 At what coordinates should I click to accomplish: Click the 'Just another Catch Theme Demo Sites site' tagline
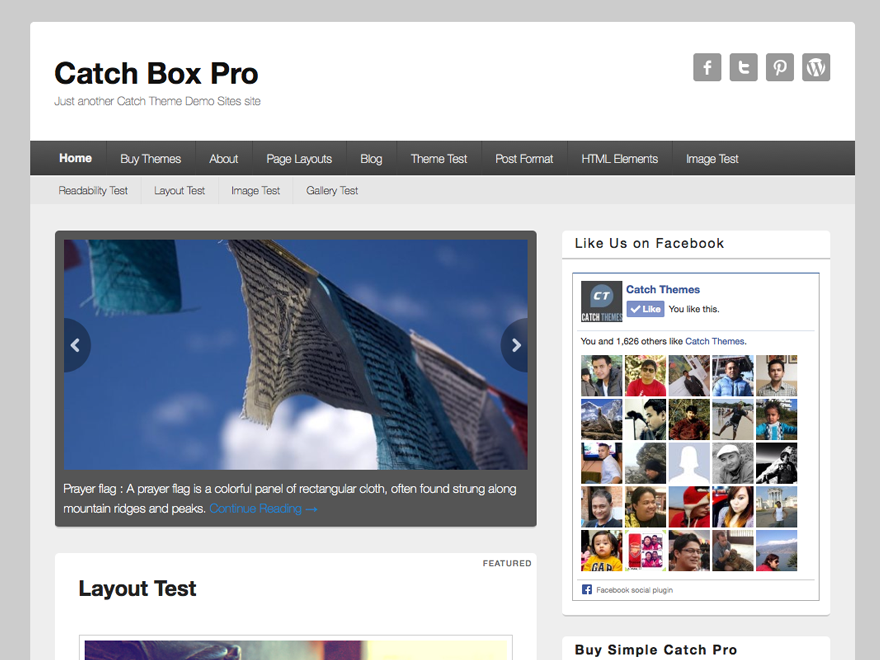pyautogui.click(x=157, y=101)
